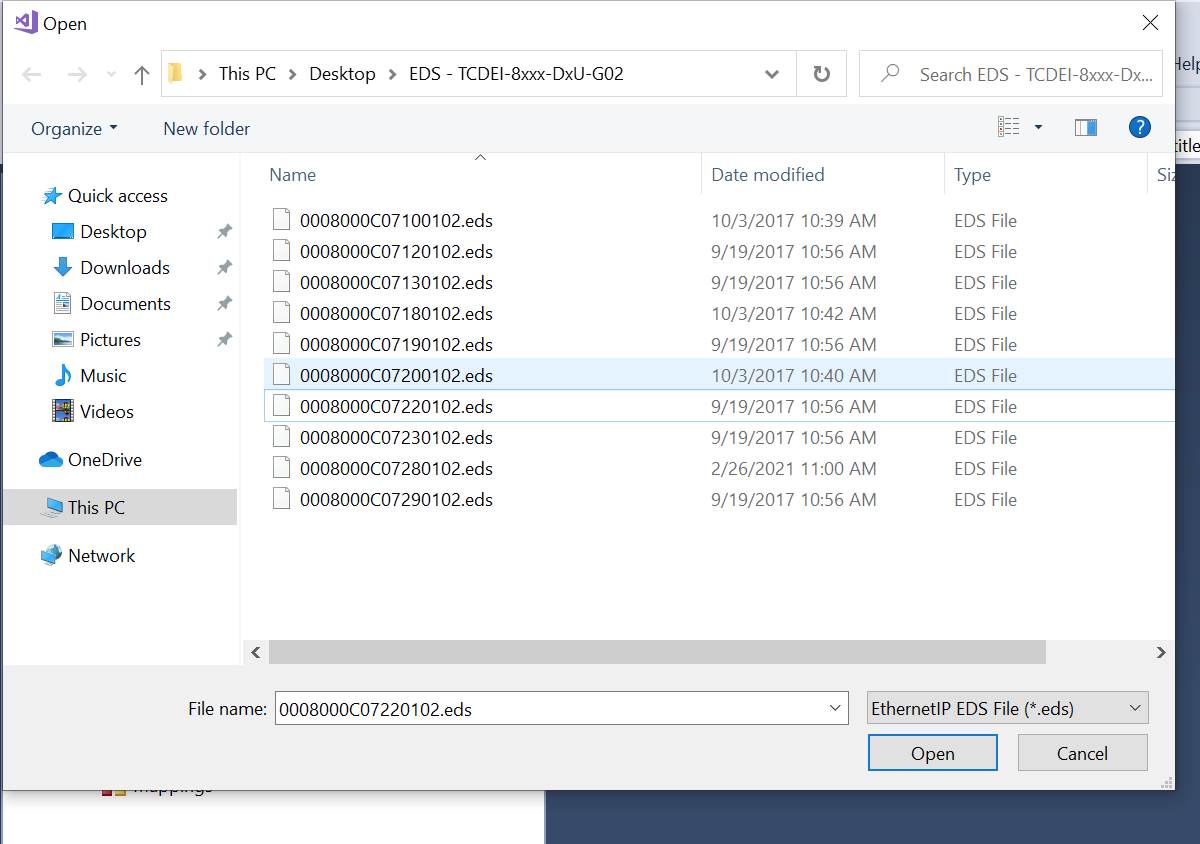The height and width of the screenshot is (844, 1200).
Task: Click the date 10/3/2017 10:39 AM
Action: 793,221
